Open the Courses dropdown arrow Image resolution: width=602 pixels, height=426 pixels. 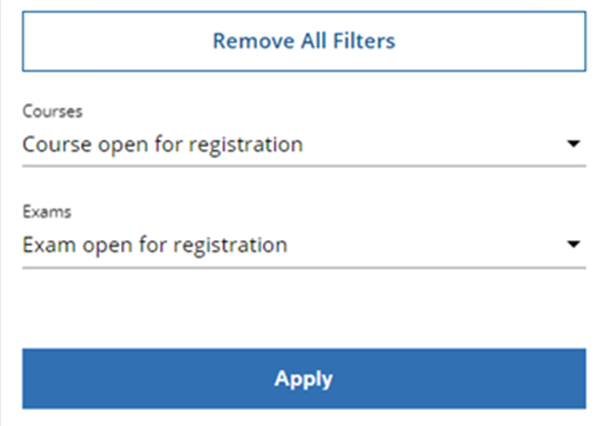click(x=573, y=144)
